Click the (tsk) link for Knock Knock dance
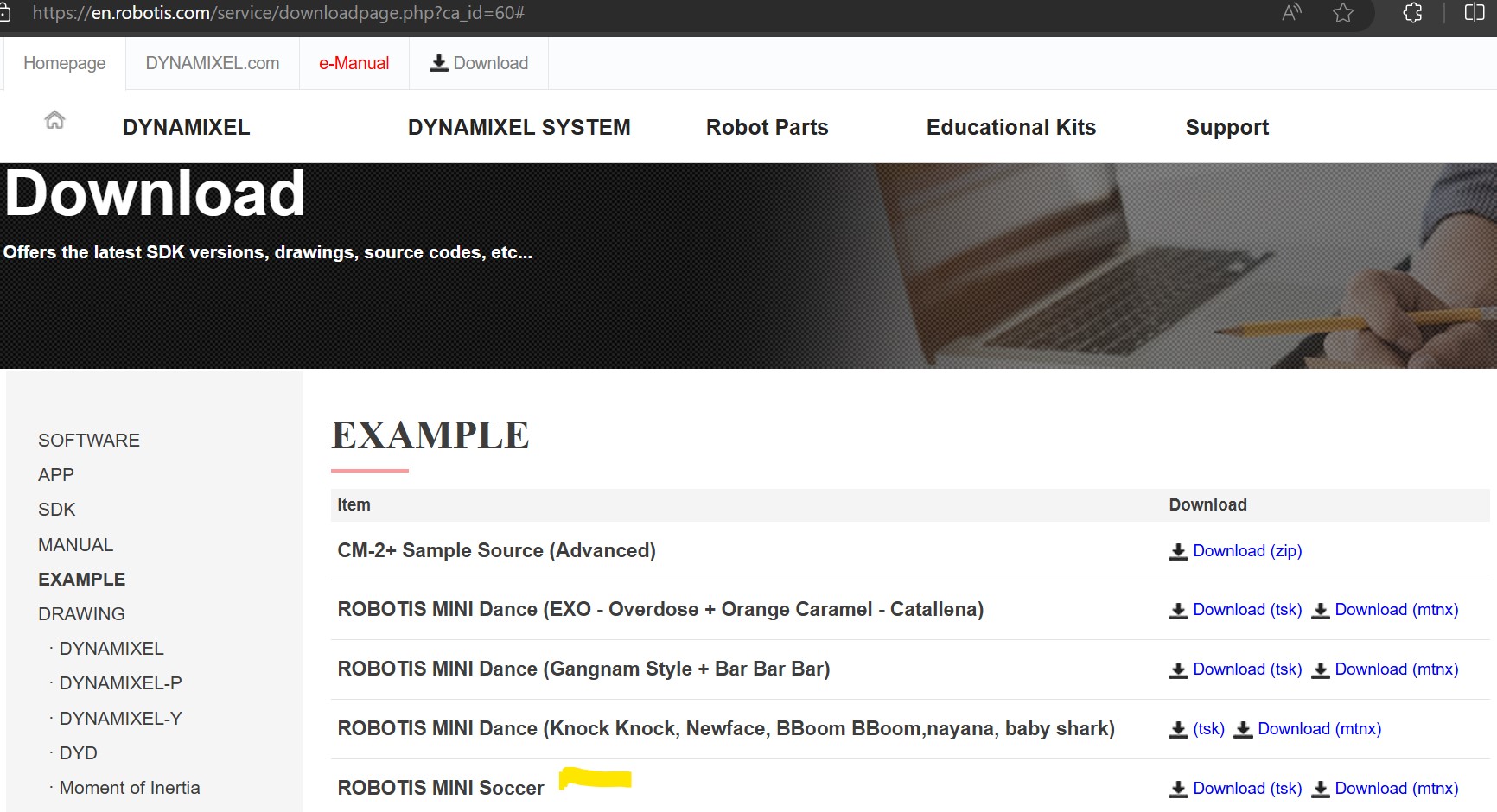 (1209, 729)
